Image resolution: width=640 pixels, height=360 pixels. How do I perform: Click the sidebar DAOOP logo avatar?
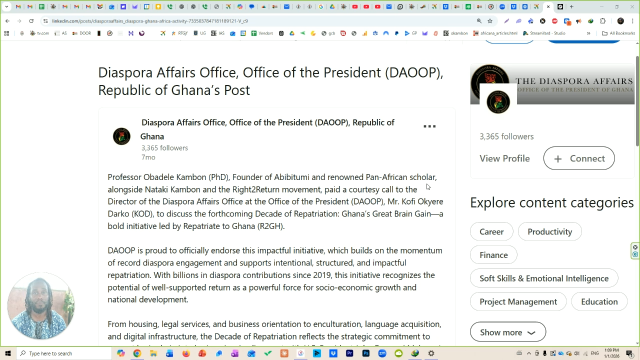[x=498, y=102]
